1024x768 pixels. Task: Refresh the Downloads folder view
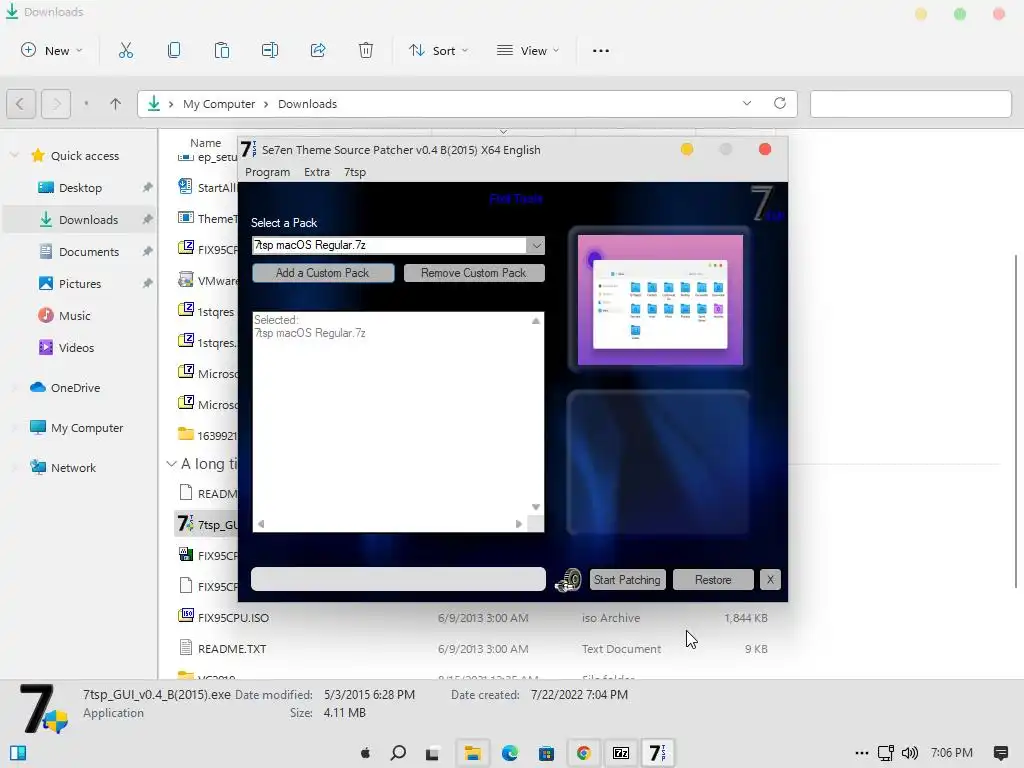click(780, 103)
